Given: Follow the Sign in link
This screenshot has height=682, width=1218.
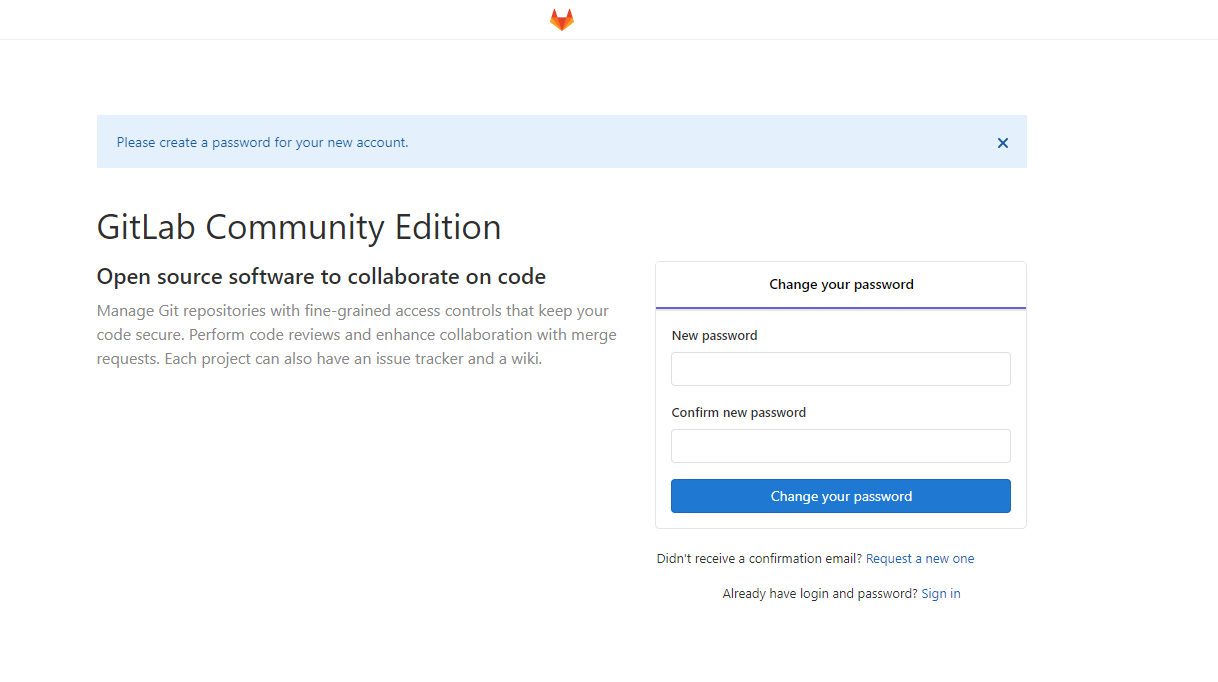Looking at the screenshot, I should point(941,594).
